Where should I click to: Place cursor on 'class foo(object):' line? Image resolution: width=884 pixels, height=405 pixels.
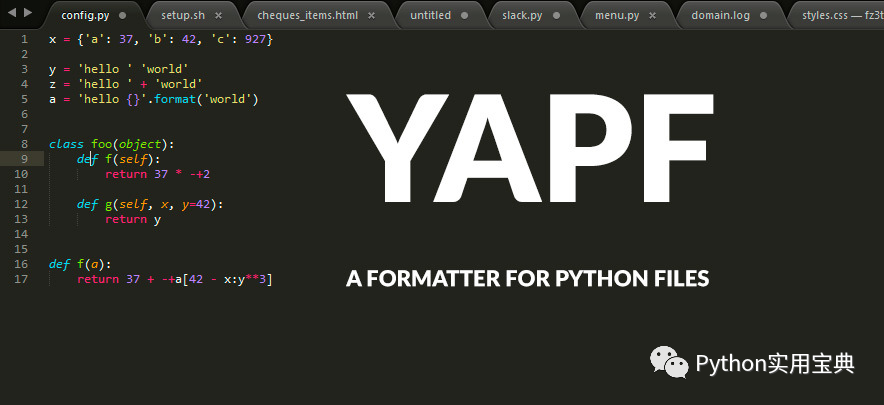tap(112, 144)
